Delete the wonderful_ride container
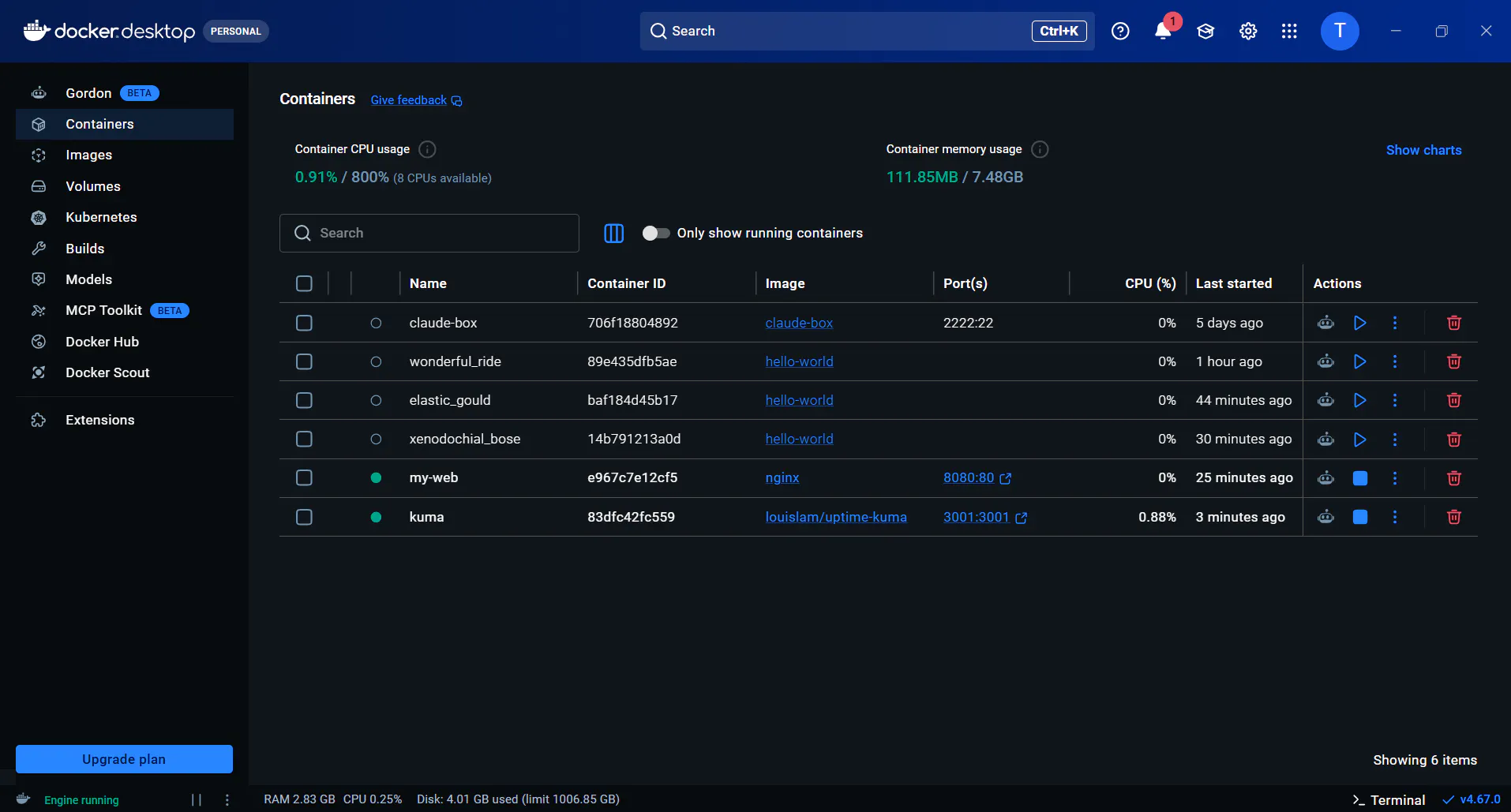 tap(1454, 361)
